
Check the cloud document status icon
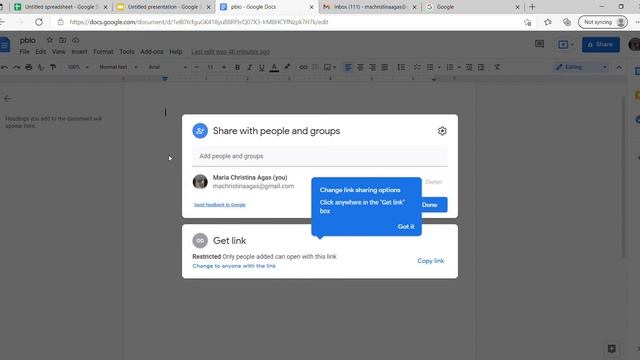pos(76,40)
